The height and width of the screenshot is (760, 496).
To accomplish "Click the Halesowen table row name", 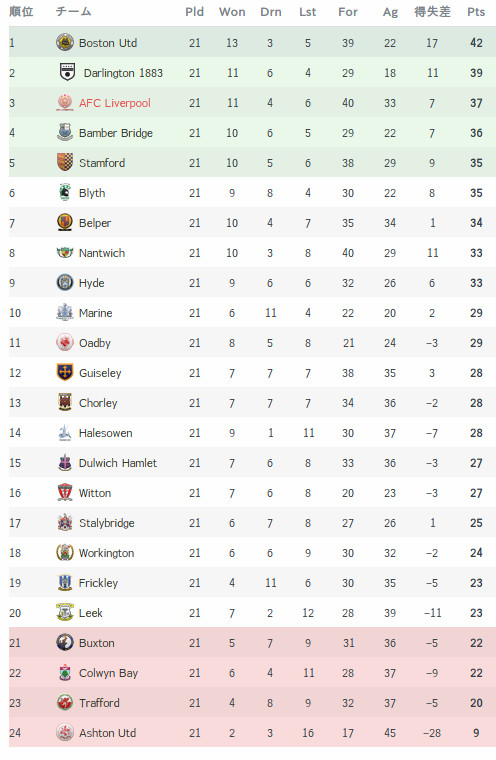I will tap(106, 433).
